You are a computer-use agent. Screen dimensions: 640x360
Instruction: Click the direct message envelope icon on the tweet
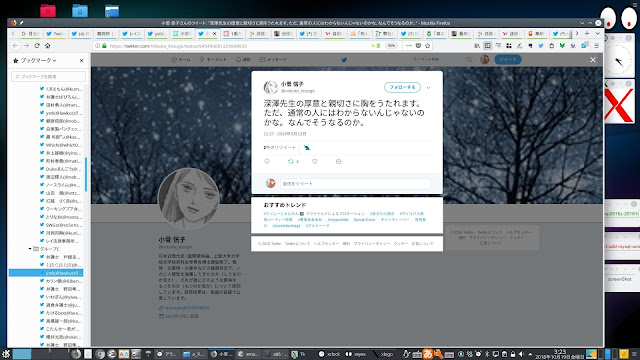(x=338, y=162)
